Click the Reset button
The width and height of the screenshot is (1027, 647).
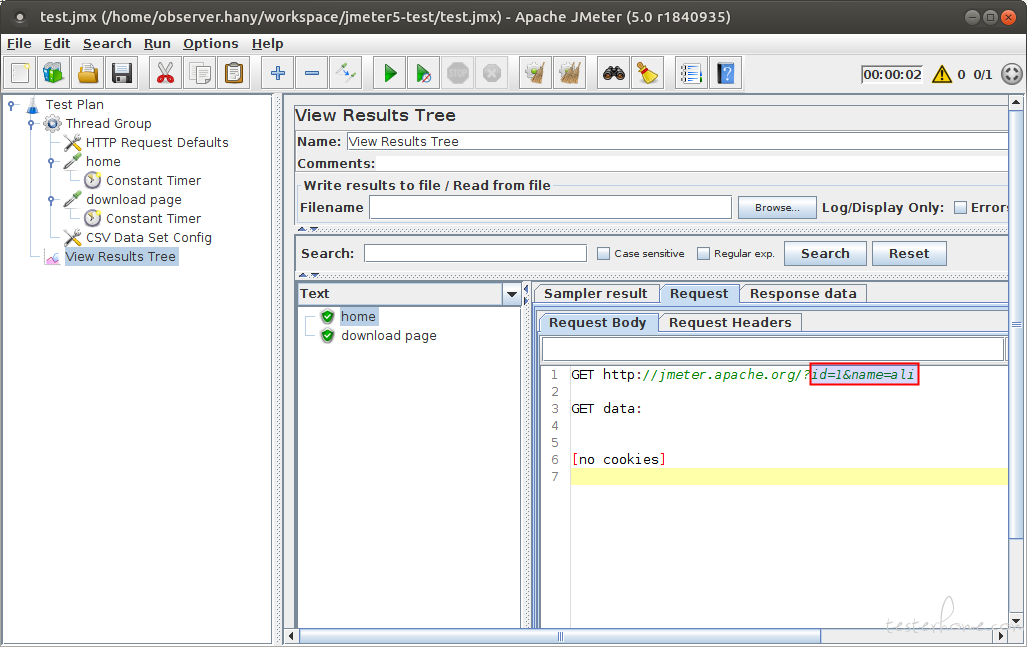(908, 253)
